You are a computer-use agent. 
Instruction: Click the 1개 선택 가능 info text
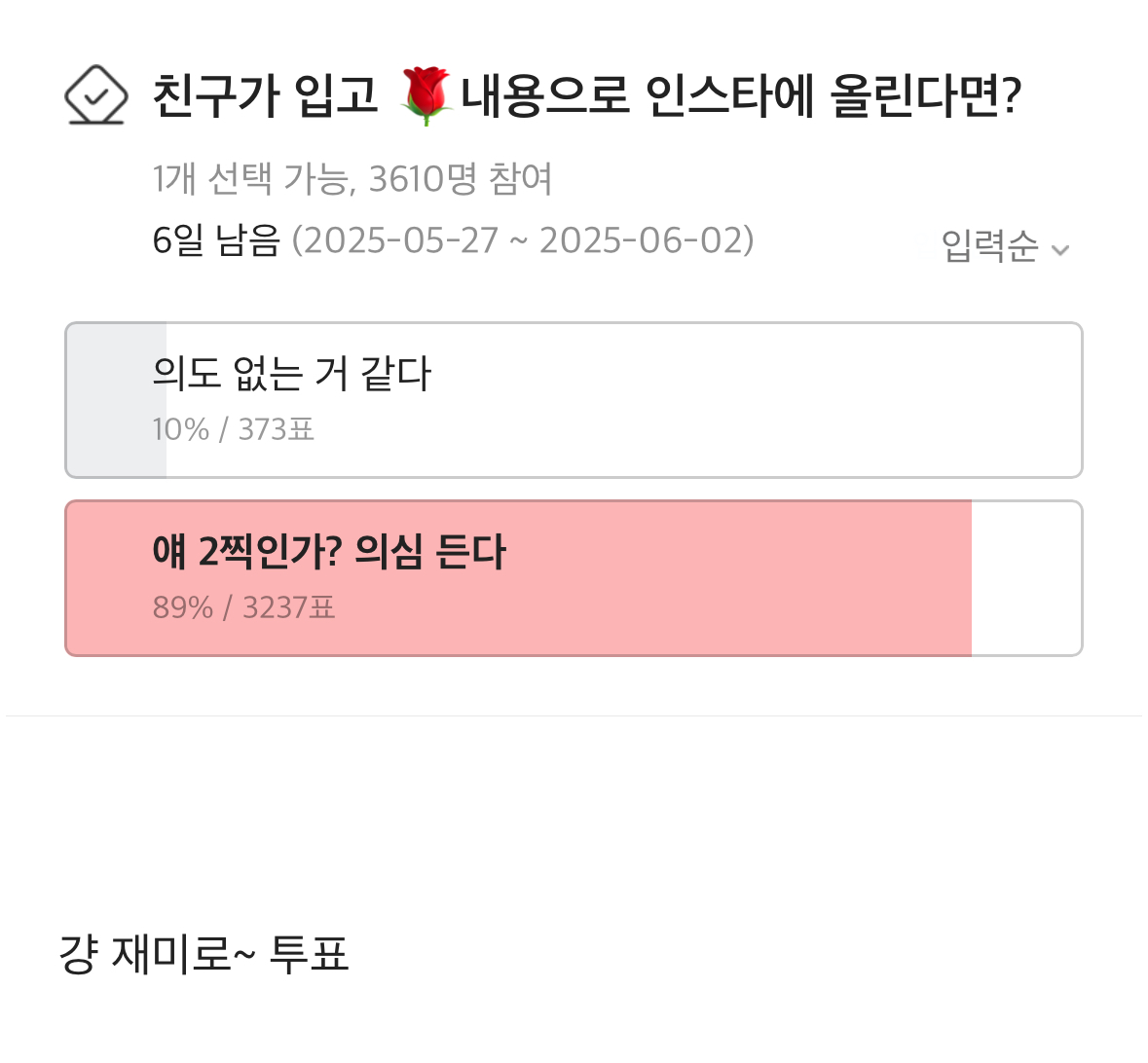[x=253, y=179]
